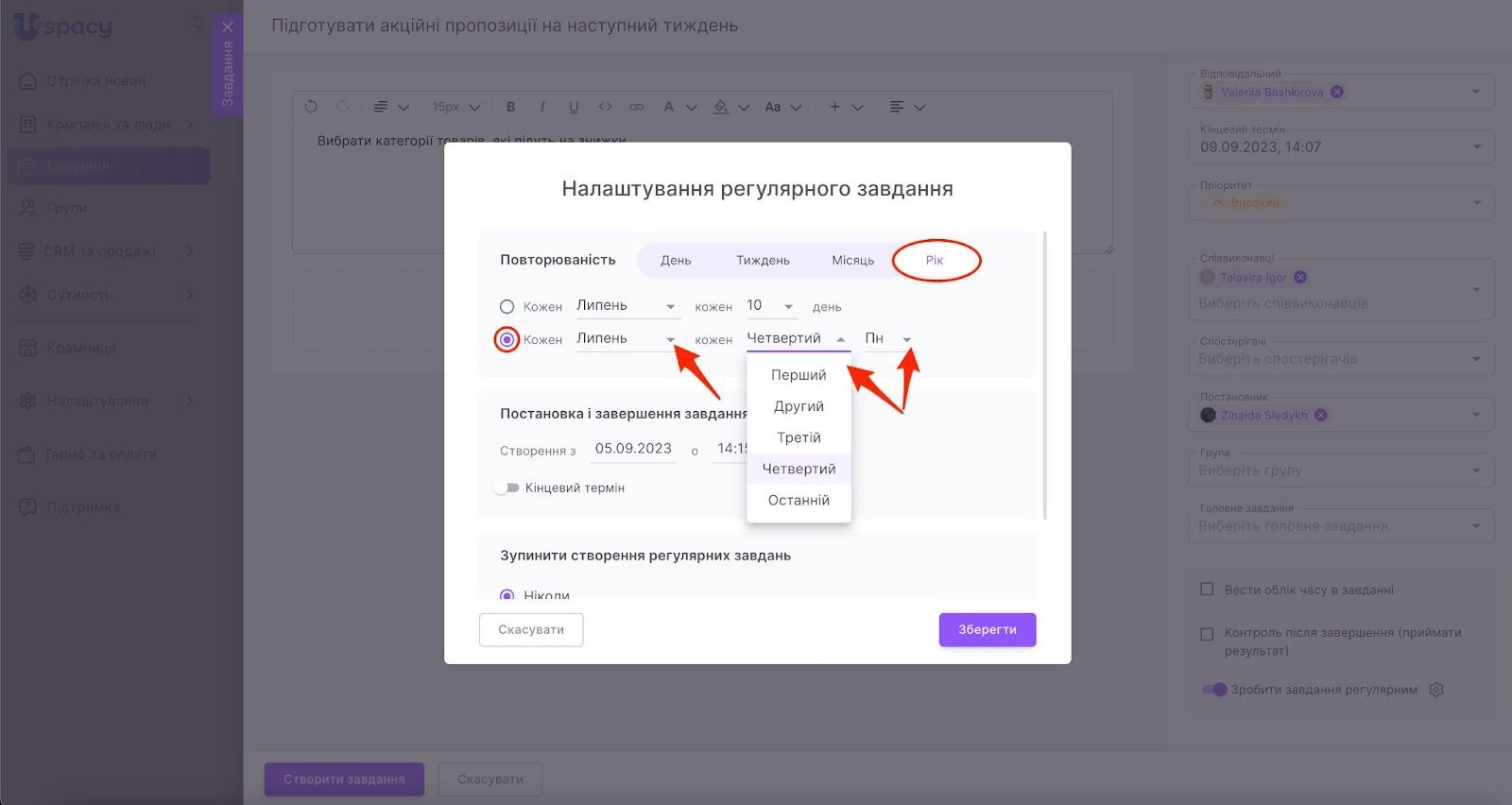Collapse the Четвертий ordinal dropdown
This screenshot has width=1512, height=805.
pos(799,339)
